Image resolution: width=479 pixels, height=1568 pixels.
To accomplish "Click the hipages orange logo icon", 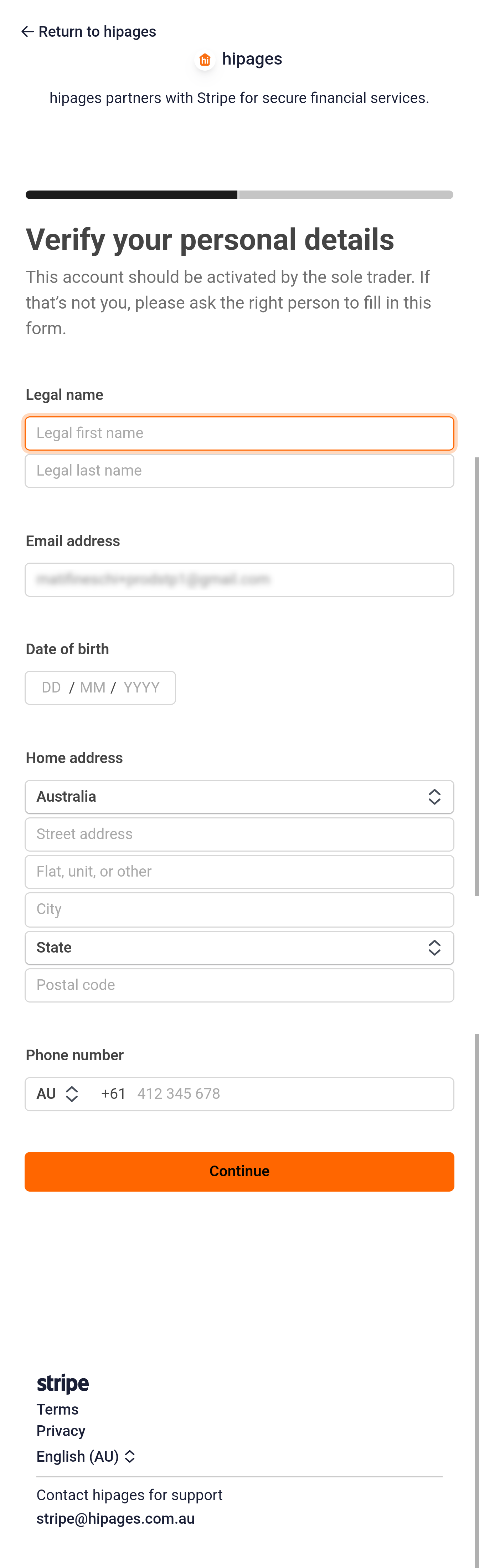I will [205, 60].
